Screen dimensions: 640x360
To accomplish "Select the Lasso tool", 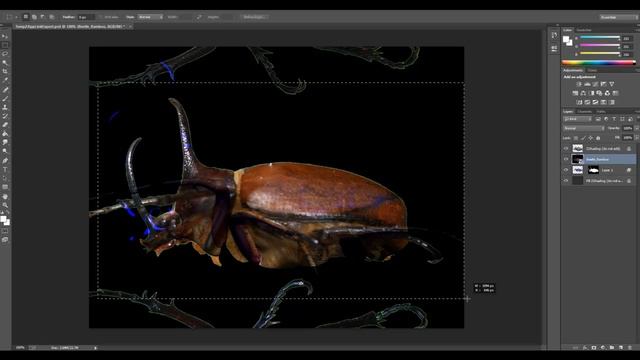I will [x=5, y=54].
